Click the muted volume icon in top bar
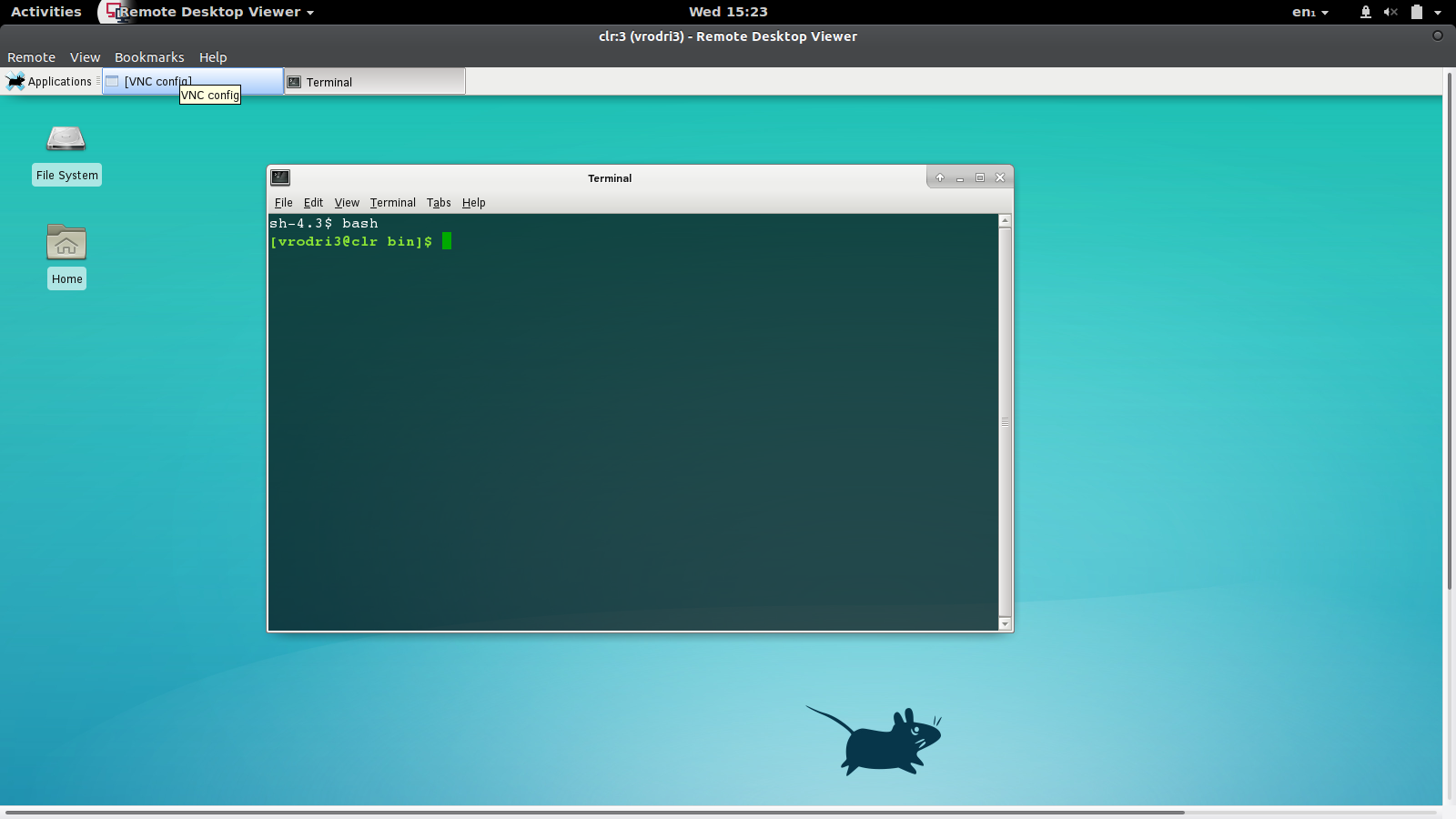The image size is (1456, 819). pyautogui.click(x=1390, y=12)
